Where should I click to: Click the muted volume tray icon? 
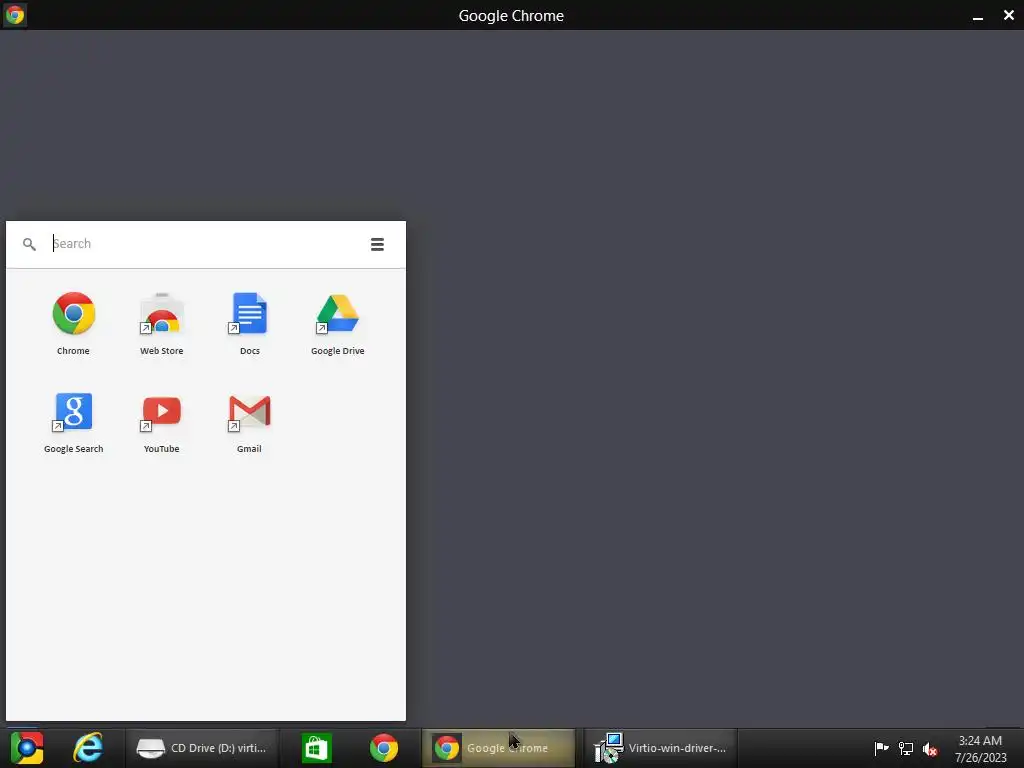pyautogui.click(x=930, y=748)
